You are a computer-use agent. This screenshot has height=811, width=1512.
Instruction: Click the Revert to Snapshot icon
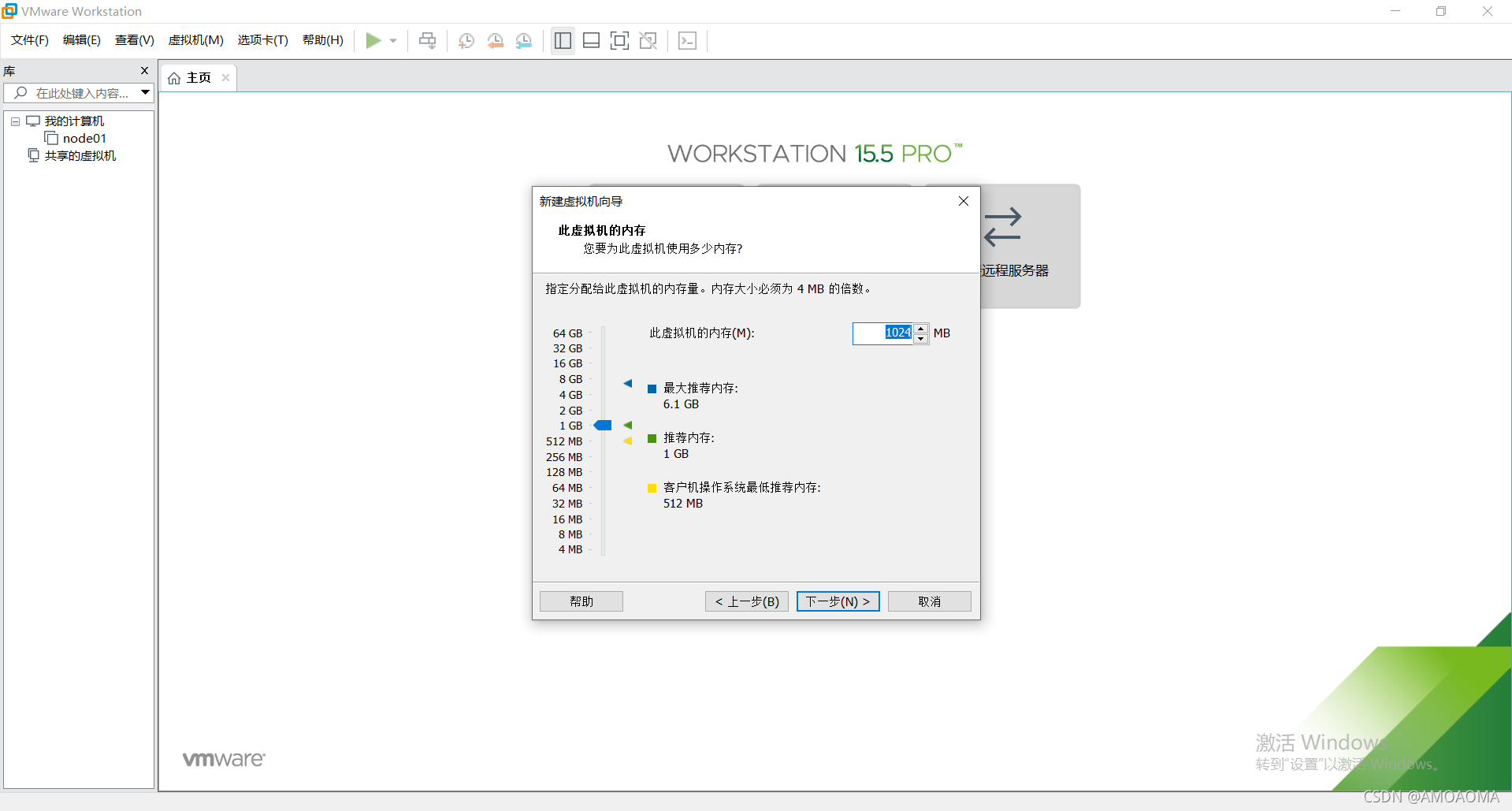[x=495, y=40]
